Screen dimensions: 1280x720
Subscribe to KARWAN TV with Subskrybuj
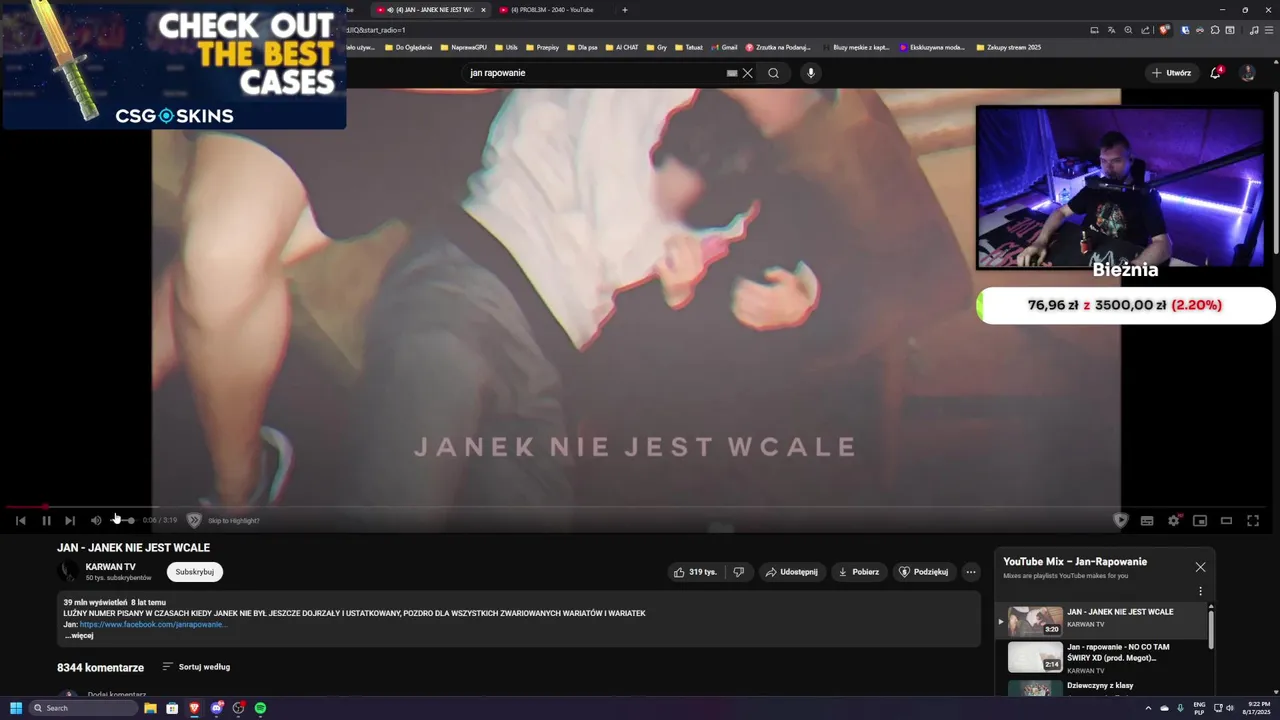coord(195,572)
